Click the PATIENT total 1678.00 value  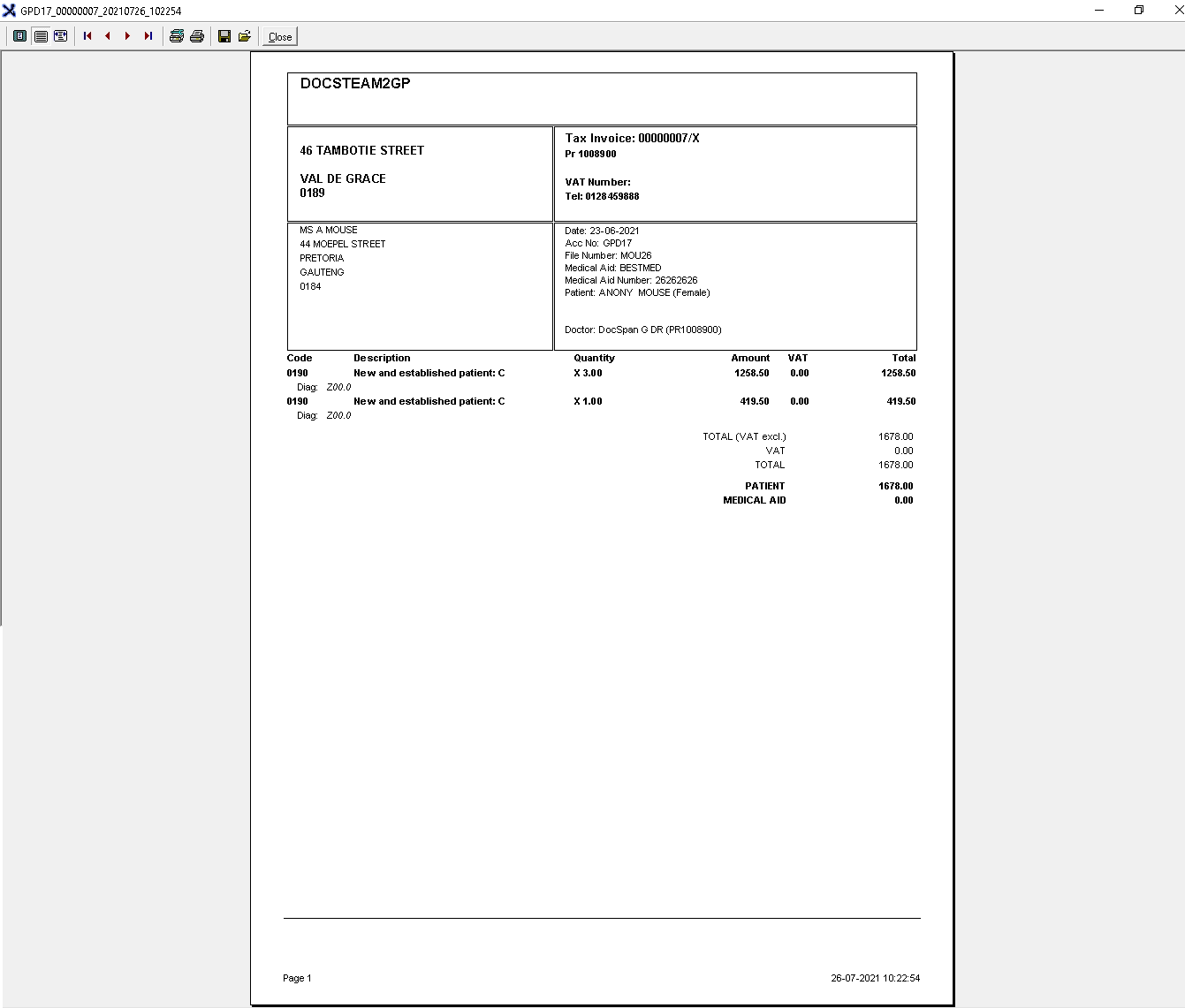[896, 486]
